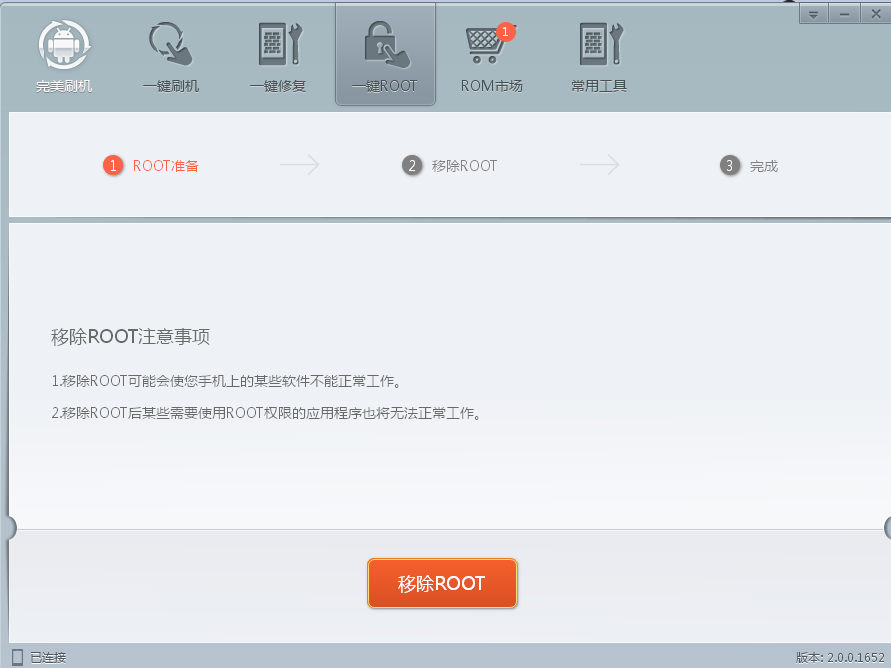Click the version number 2.0.0.1652
This screenshot has width=891, height=668.
[x=856, y=658]
